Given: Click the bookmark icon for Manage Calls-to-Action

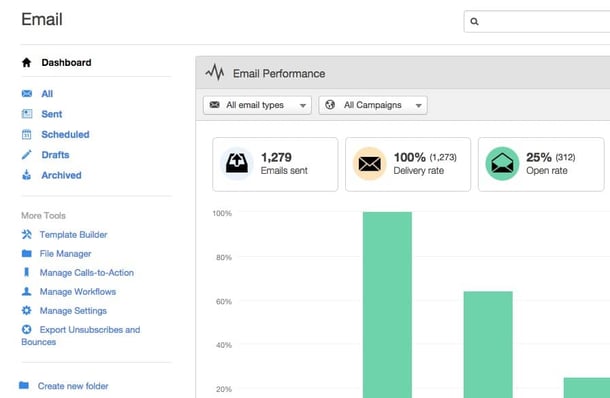Looking at the screenshot, I should 26,272.
